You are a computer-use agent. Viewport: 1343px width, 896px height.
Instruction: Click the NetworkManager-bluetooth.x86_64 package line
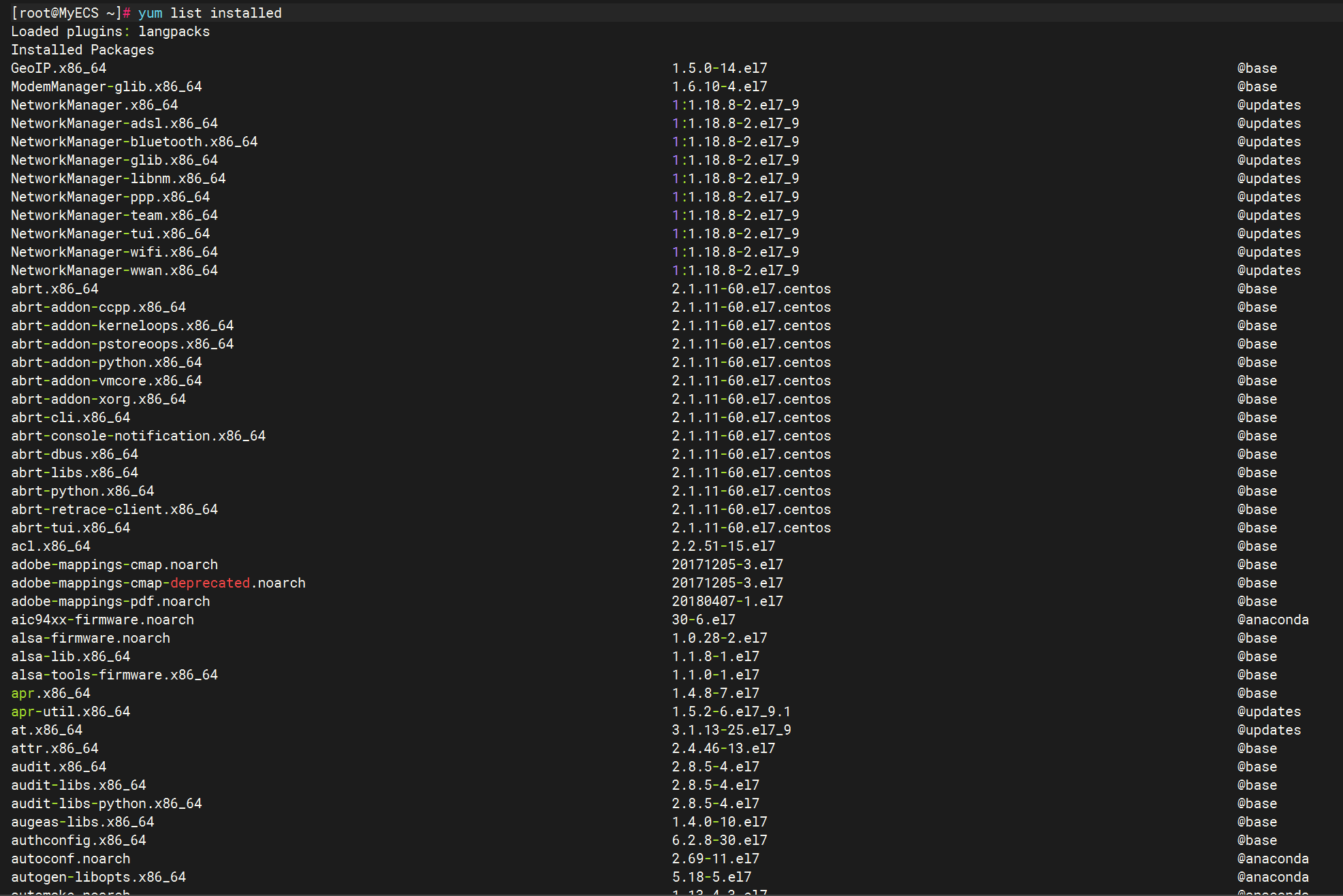click(x=134, y=142)
